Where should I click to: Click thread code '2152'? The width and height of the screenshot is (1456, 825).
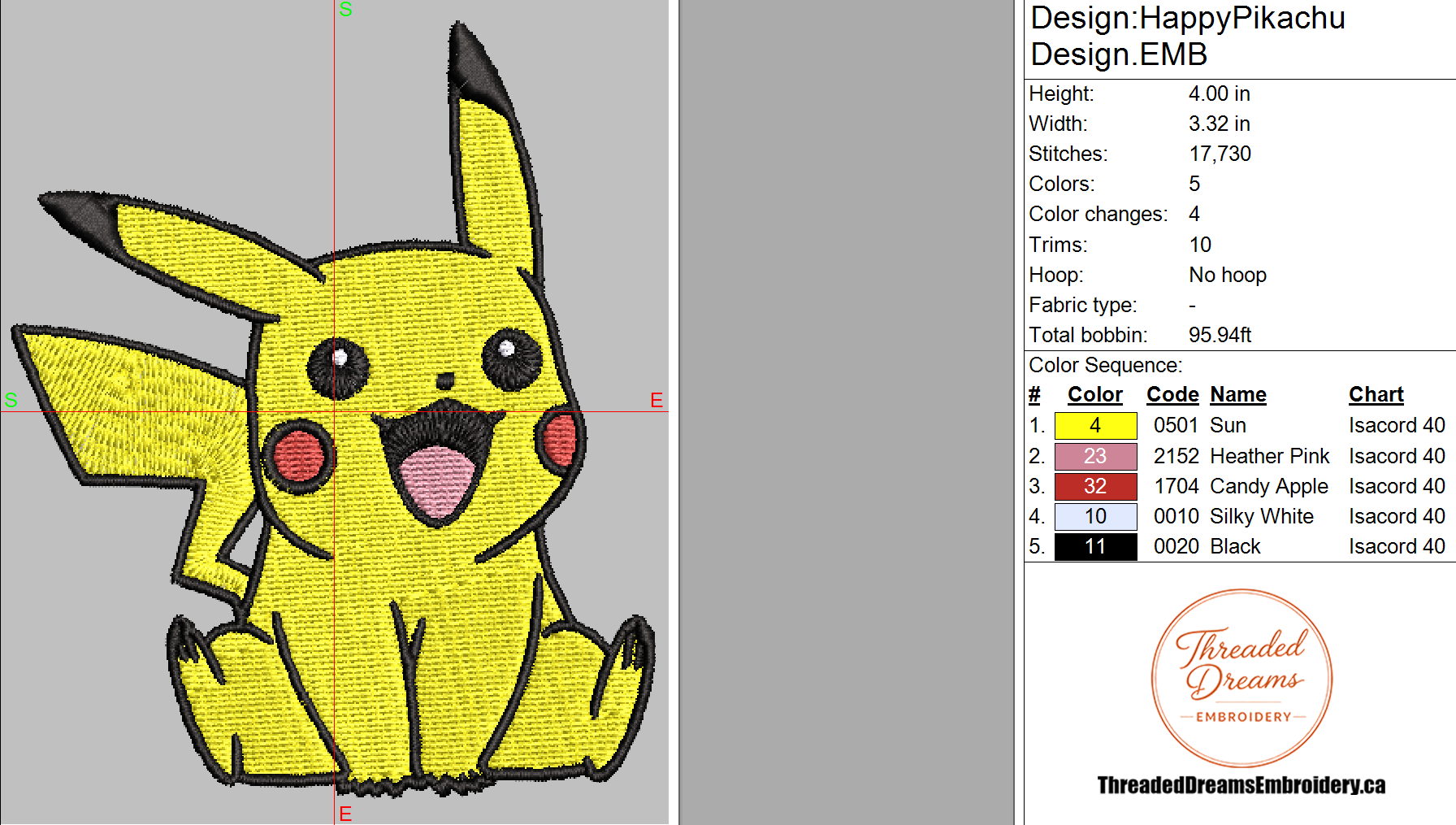coord(1176,456)
